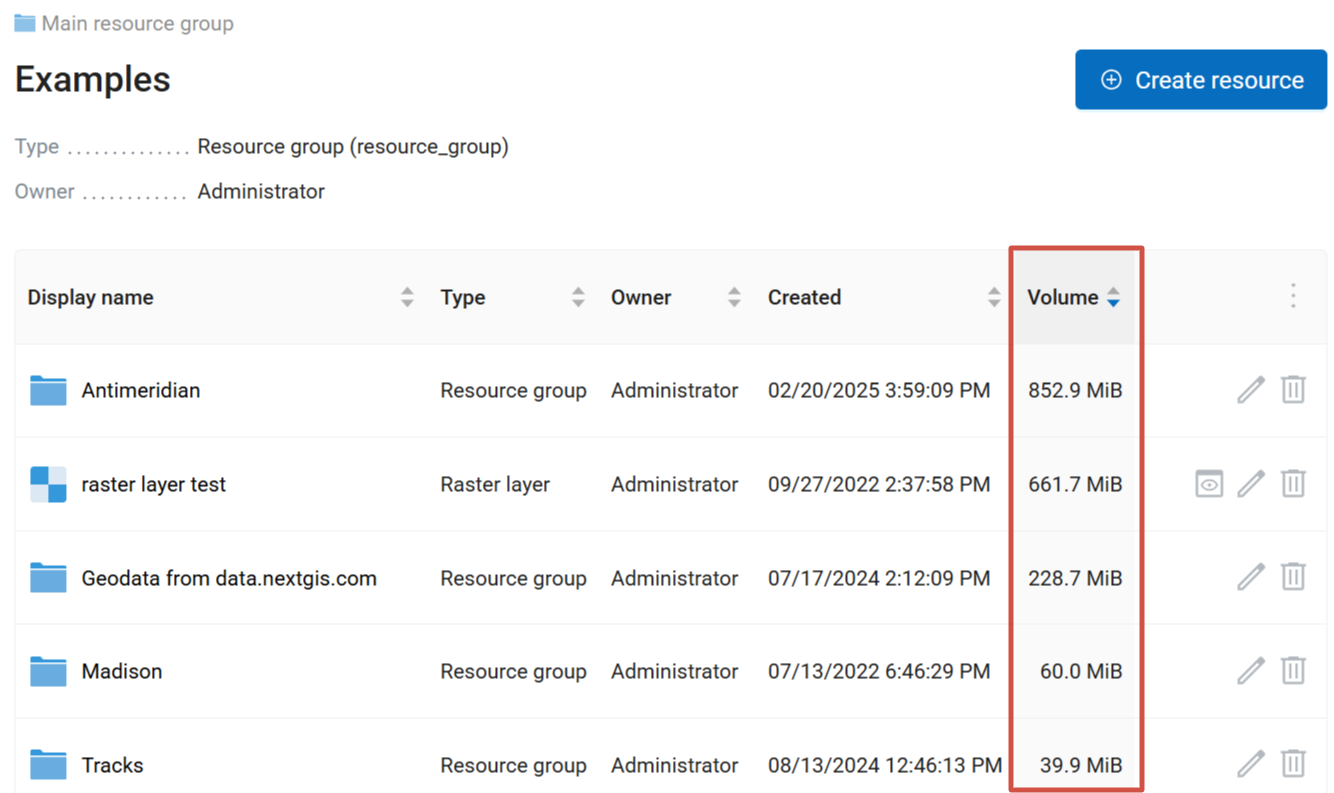Click the Administrator owner value under Examples
This screenshot has width=1334, height=793.
coord(261,191)
